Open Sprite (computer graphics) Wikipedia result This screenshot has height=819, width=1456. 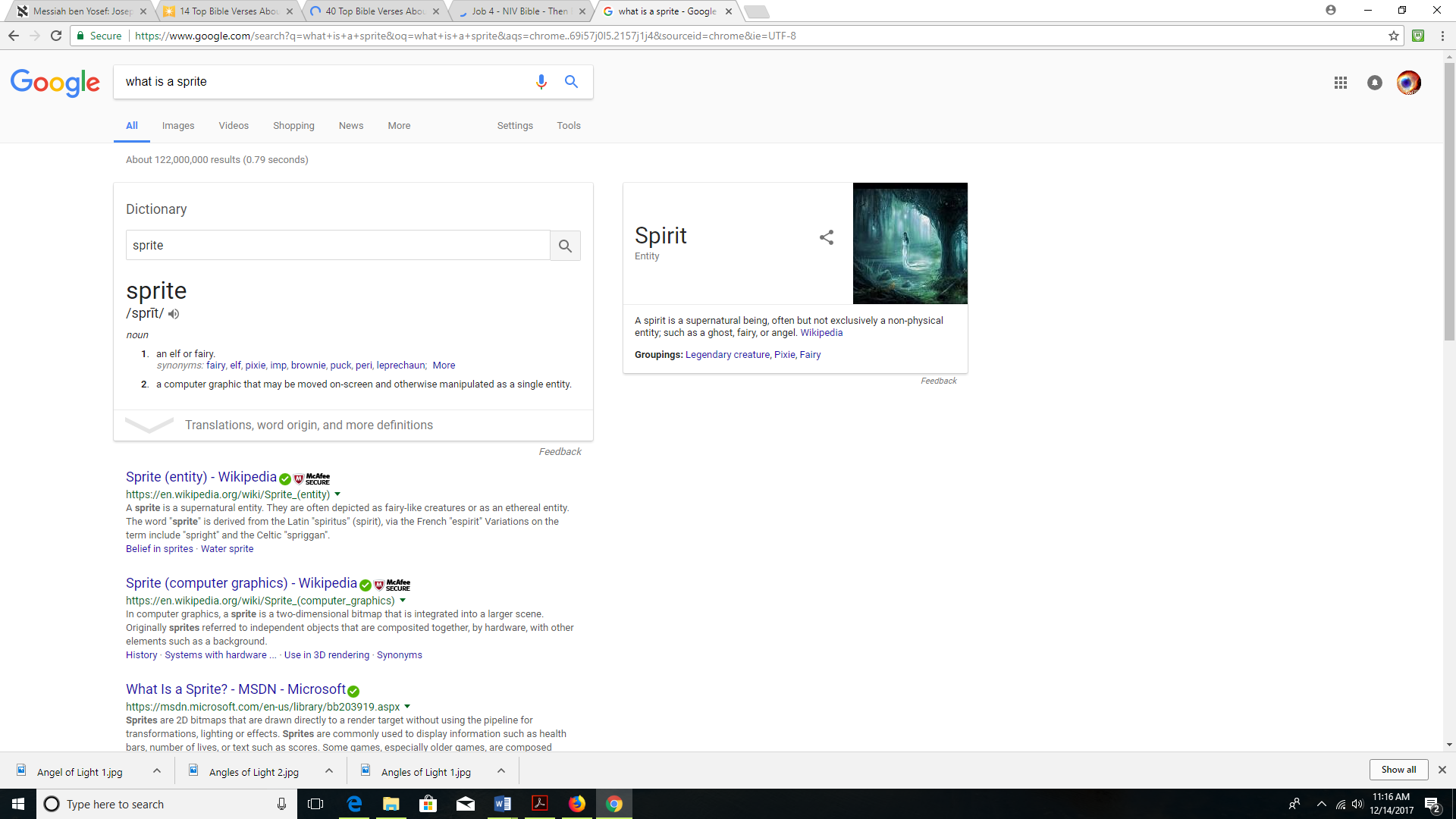click(x=241, y=583)
